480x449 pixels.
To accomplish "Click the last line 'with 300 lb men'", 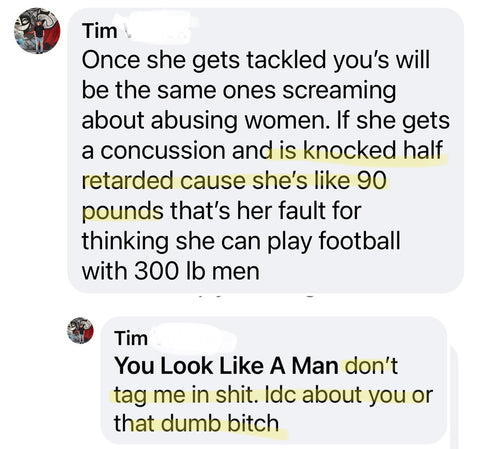I will coord(170,271).
